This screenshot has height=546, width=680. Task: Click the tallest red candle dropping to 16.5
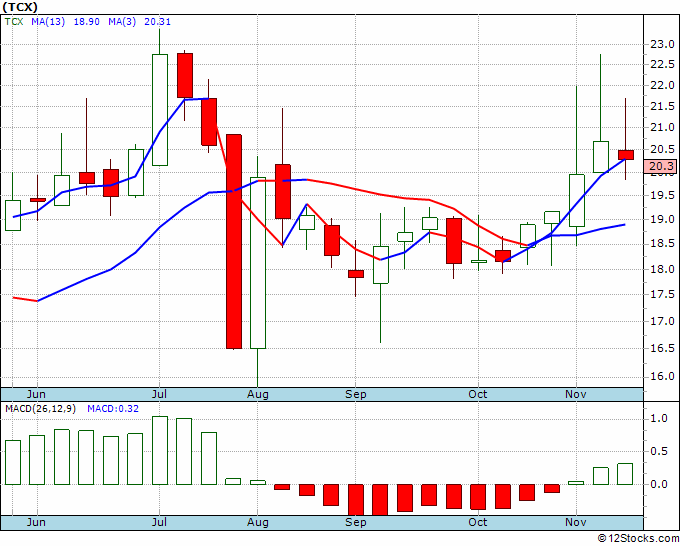coord(234,242)
